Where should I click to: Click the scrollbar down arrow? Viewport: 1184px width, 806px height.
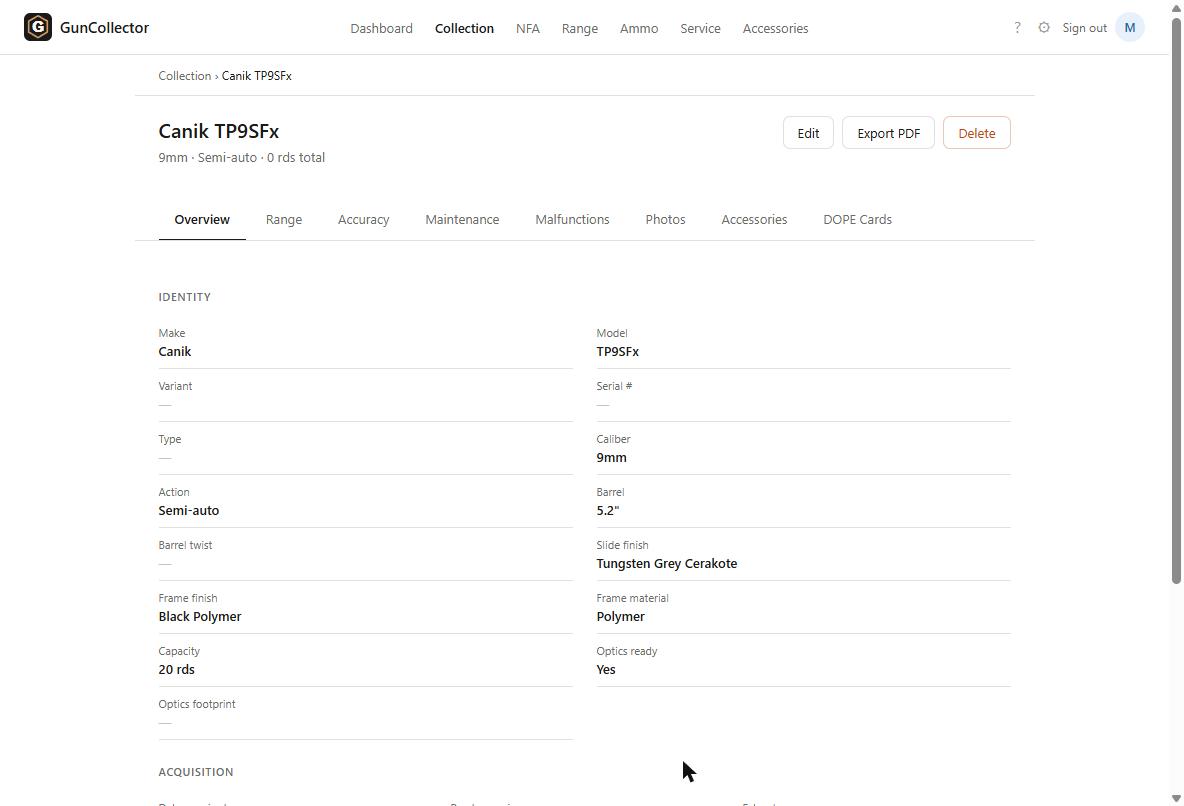click(1176, 798)
